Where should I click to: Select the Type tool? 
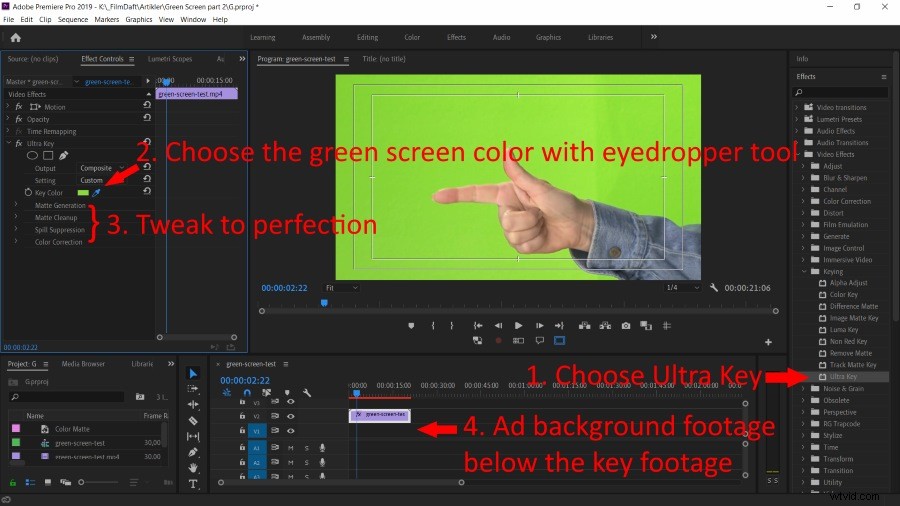coord(193,484)
